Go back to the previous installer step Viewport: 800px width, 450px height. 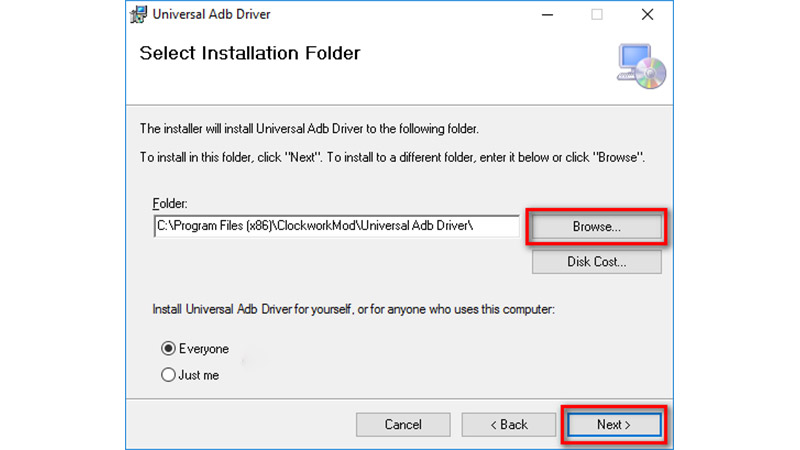(x=509, y=424)
